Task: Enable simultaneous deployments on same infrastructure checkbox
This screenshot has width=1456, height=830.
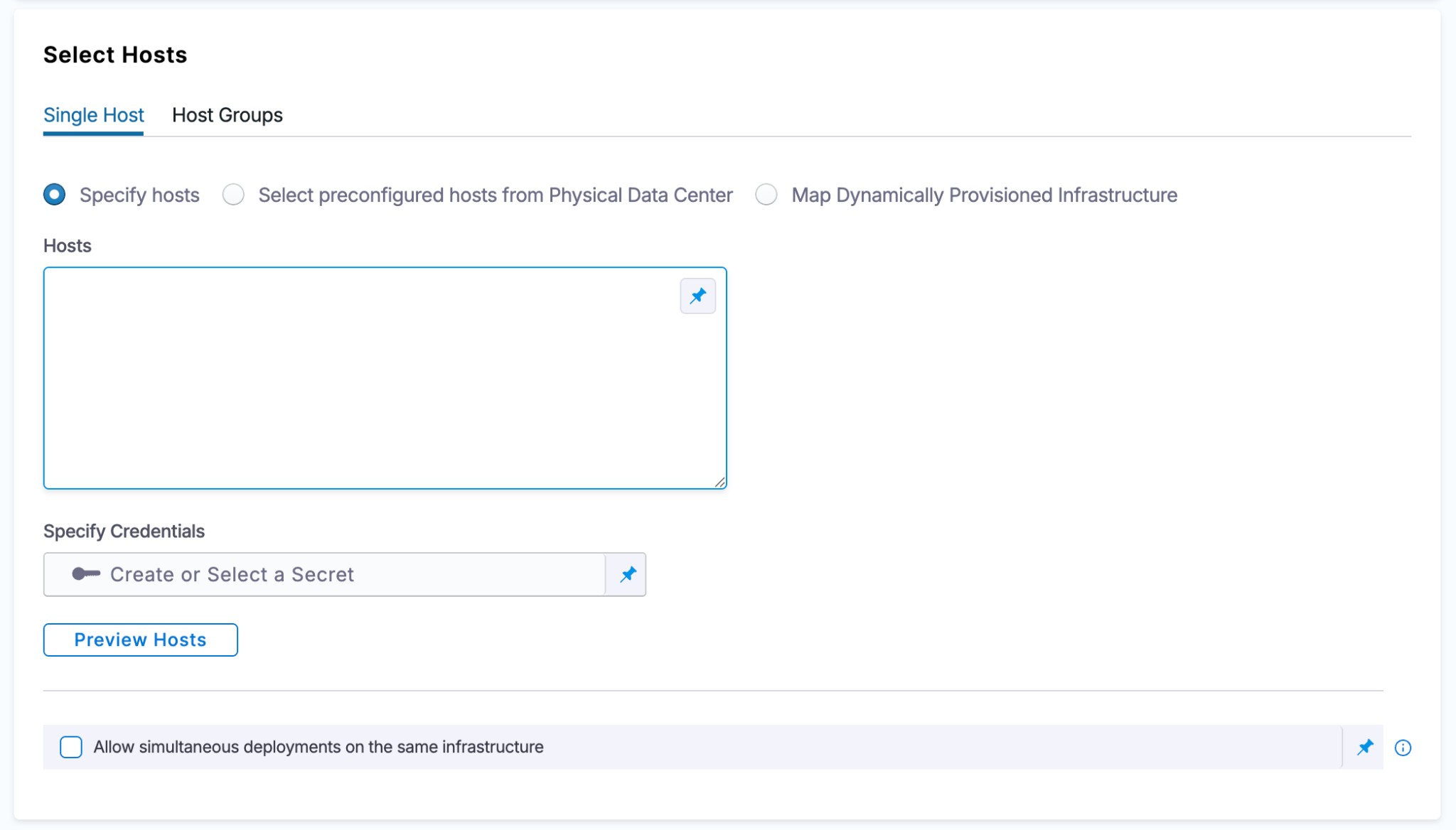Action: click(71, 747)
